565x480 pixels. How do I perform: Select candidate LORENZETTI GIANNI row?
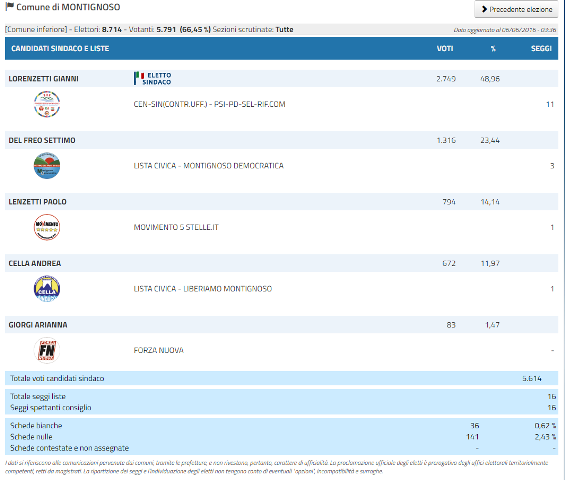(281, 79)
